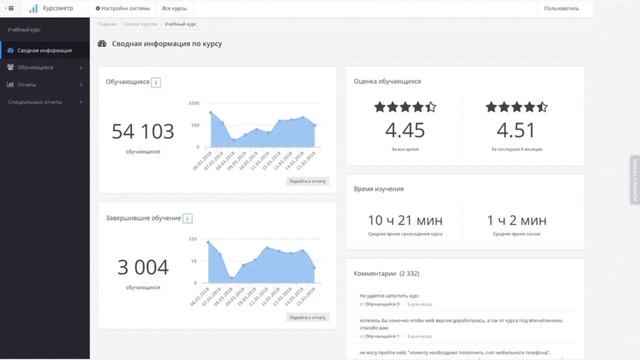The width and height of the screenshot is (640, 360).
Task: Click the 54 103 learners count
Action: coord(143,131)
